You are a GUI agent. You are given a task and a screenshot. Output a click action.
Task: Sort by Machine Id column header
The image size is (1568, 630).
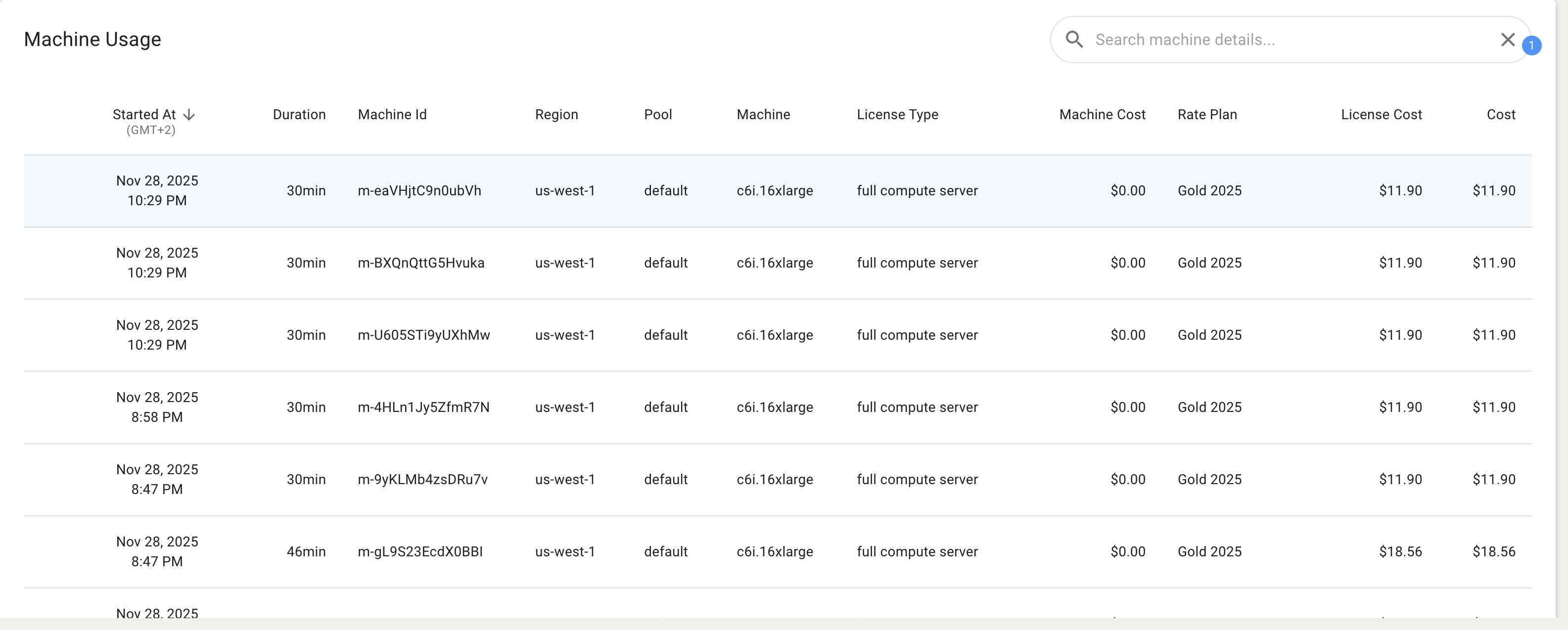pyautogui.click(x=392, y=114)
